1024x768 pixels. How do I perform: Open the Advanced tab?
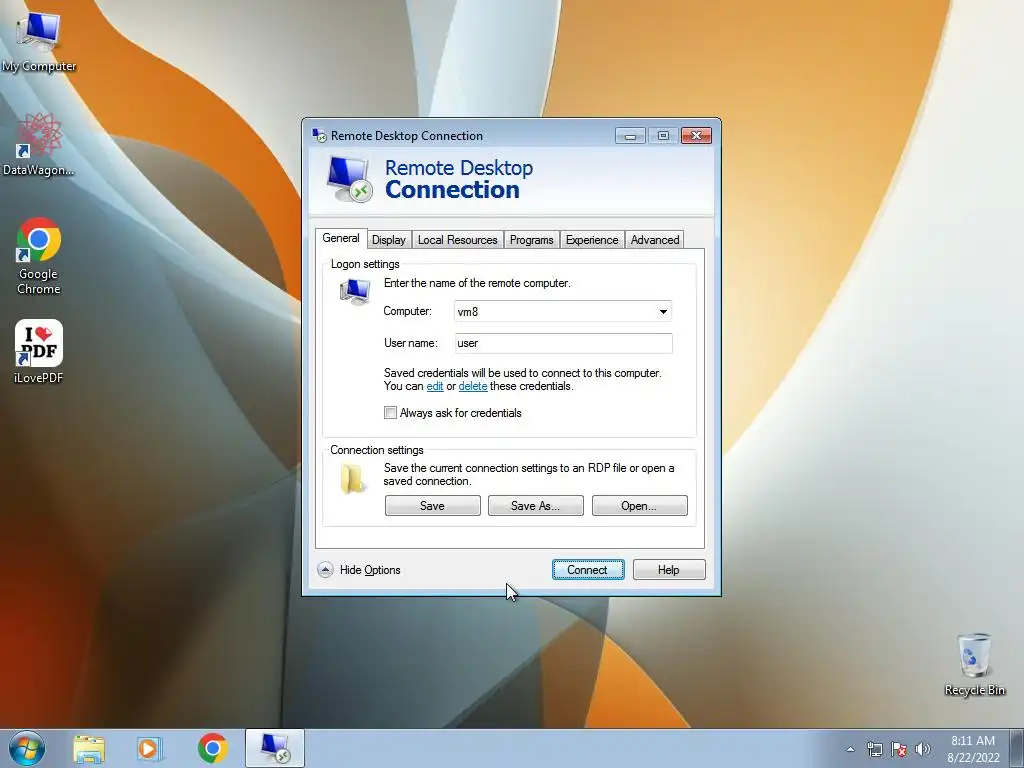(655, 240)
